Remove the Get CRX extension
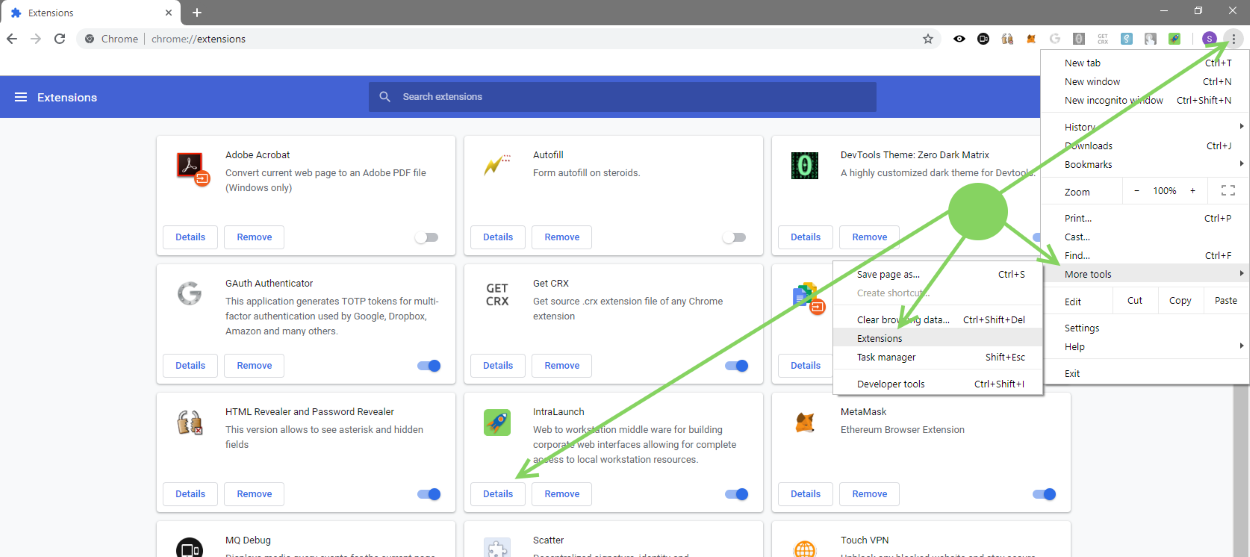Screen dimensions: 1250x557 [562, 366]
